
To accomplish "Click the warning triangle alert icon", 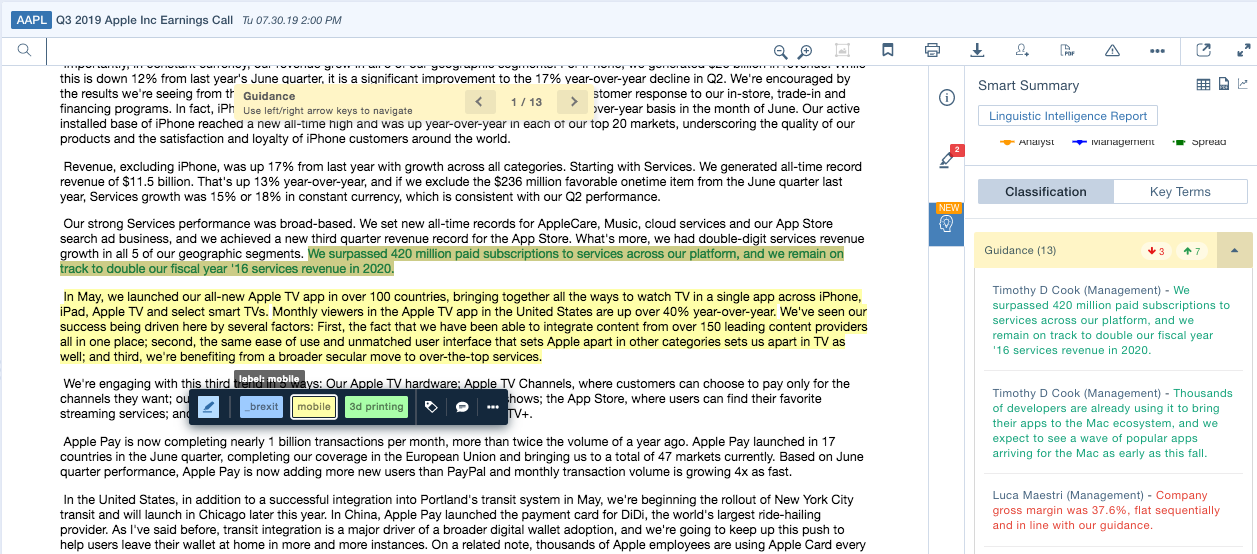I will click(1112, 50).
